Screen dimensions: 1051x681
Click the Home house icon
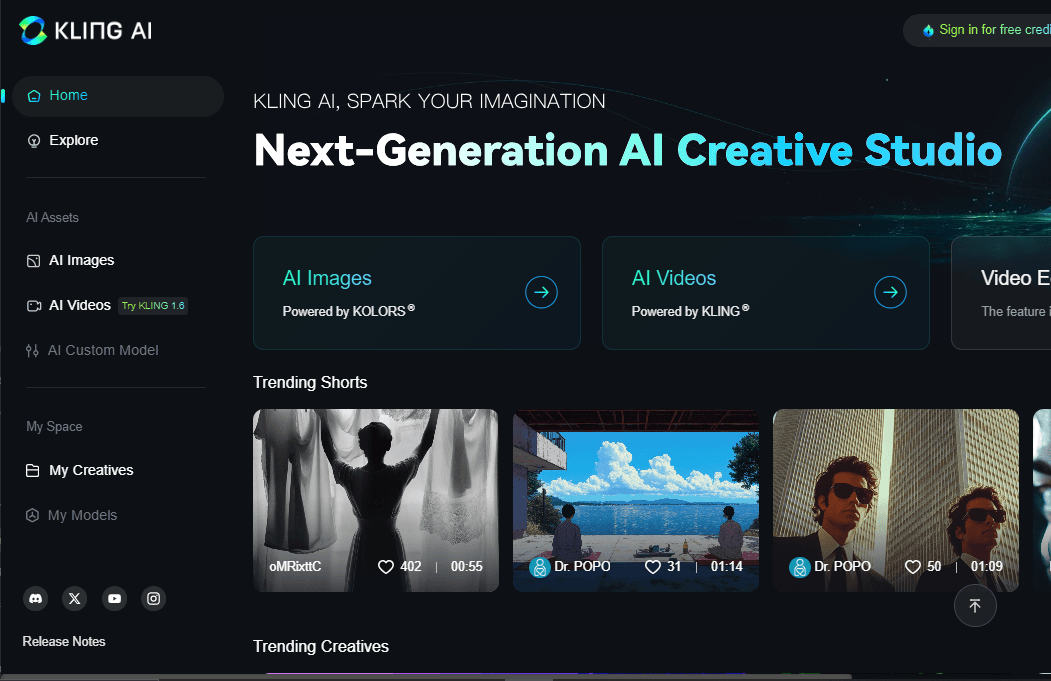click(x=34, y=96)
